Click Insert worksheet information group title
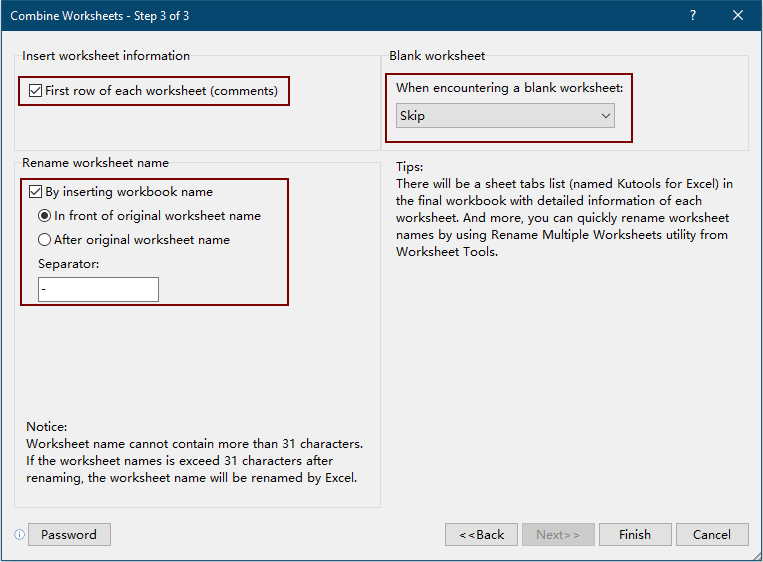 tap(106, 56)
